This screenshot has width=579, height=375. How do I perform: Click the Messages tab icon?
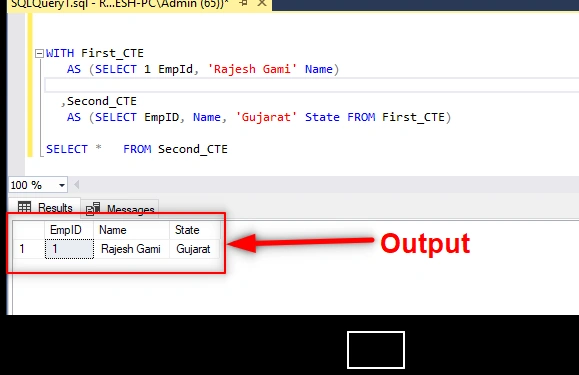93,209
